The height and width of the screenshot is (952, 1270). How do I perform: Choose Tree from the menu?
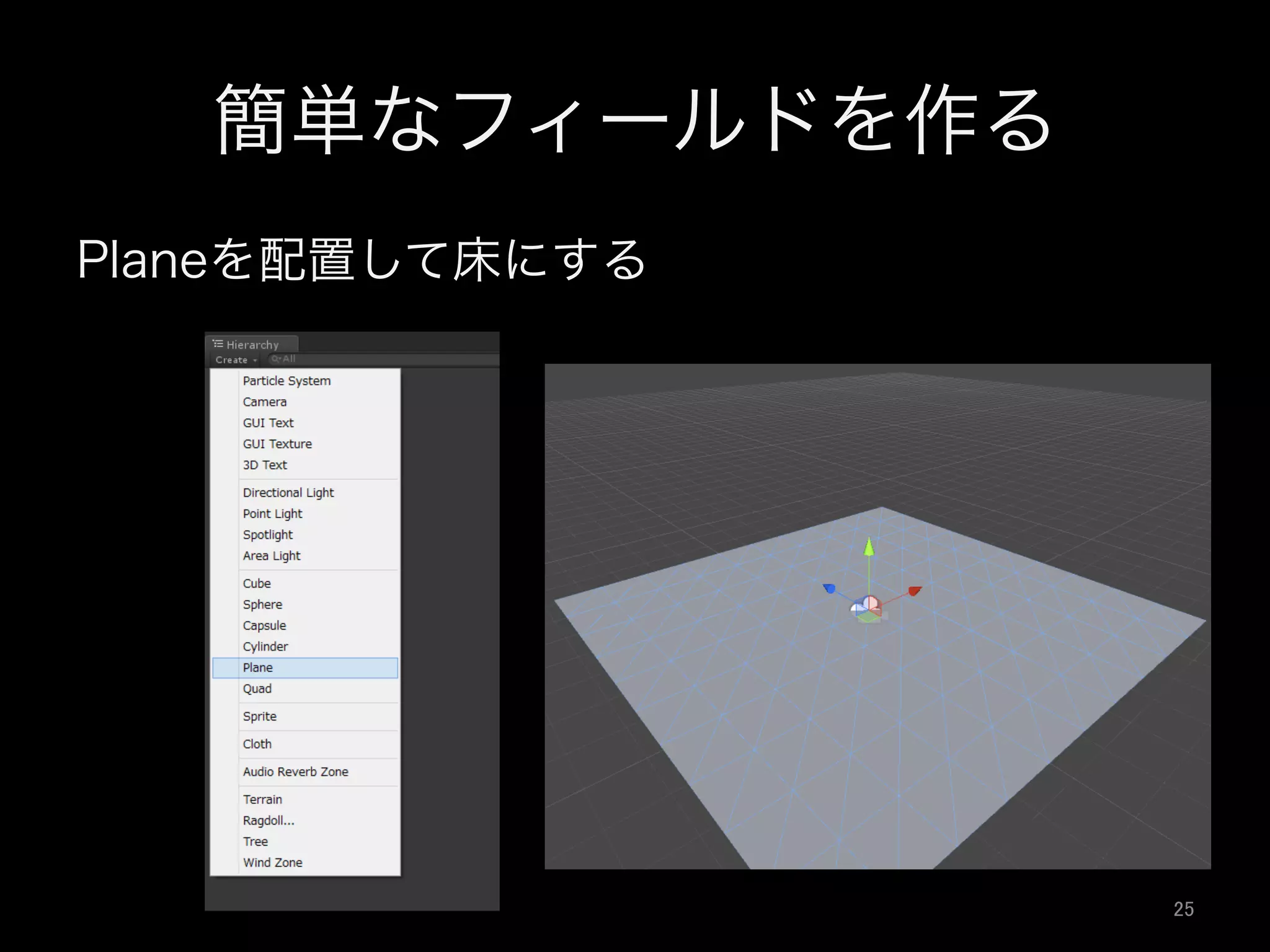pos(305,842)
